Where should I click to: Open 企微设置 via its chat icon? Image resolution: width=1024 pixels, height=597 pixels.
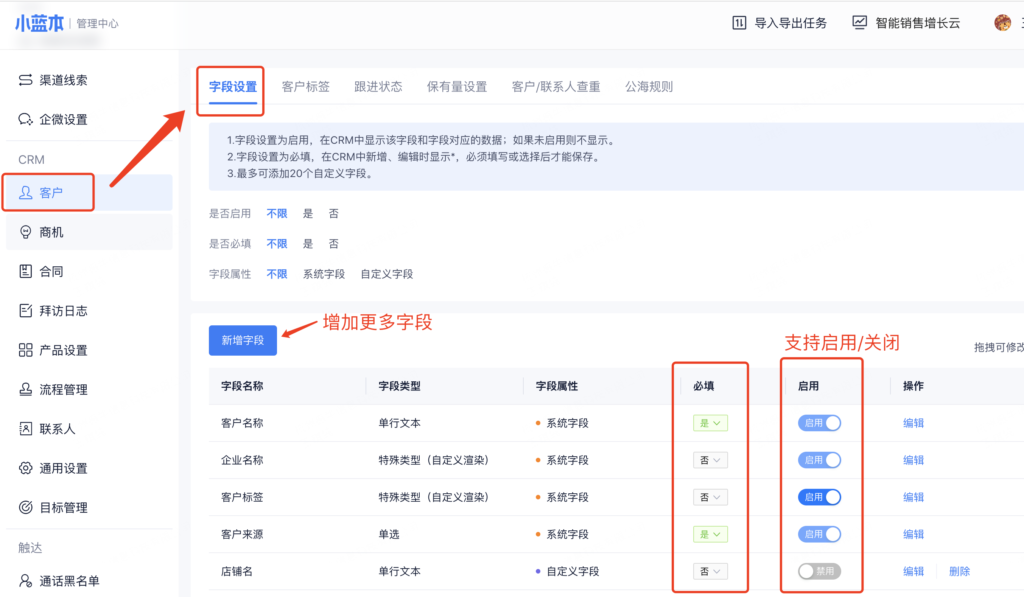(26, 120)
